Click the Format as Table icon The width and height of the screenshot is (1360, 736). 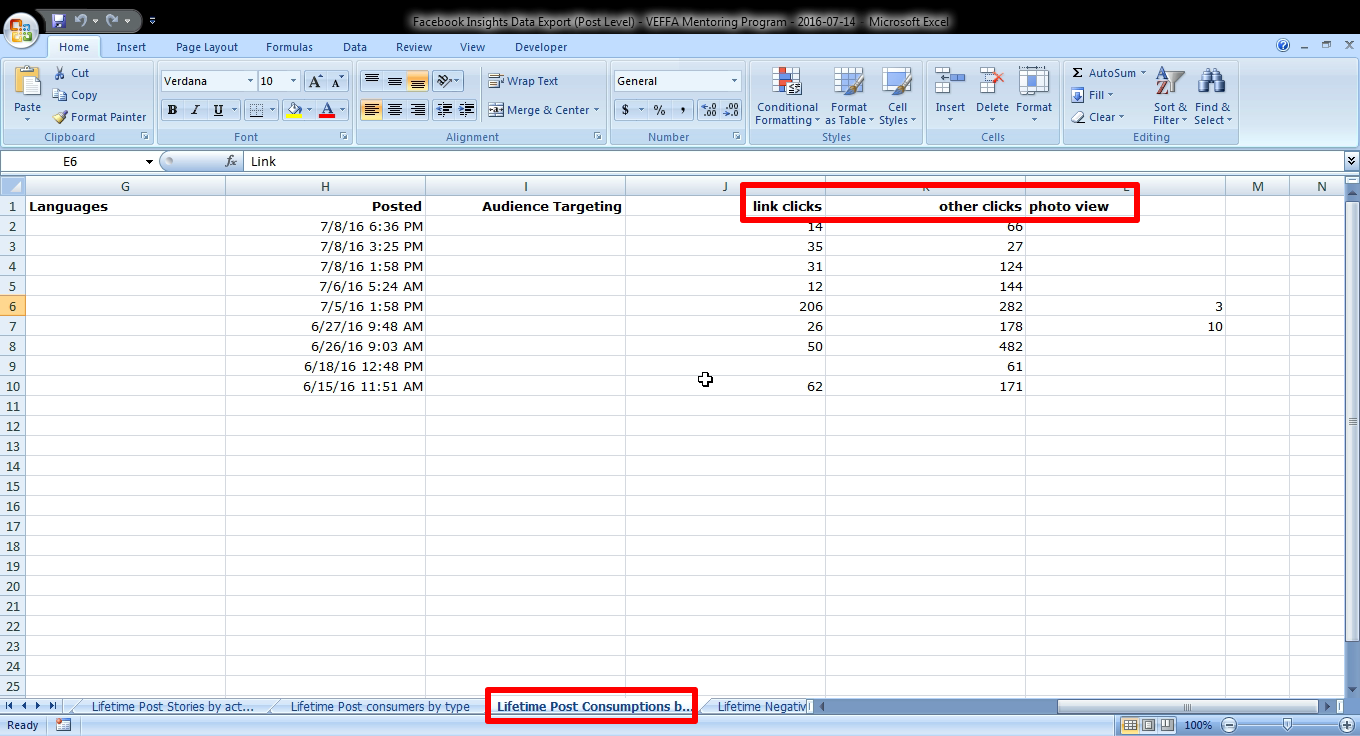[848, 84]
